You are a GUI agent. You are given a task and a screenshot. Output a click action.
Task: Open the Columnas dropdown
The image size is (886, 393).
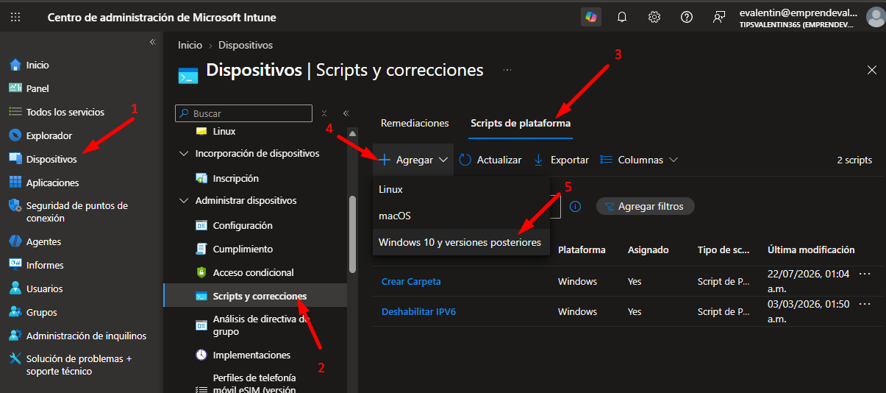pos(639,160)
